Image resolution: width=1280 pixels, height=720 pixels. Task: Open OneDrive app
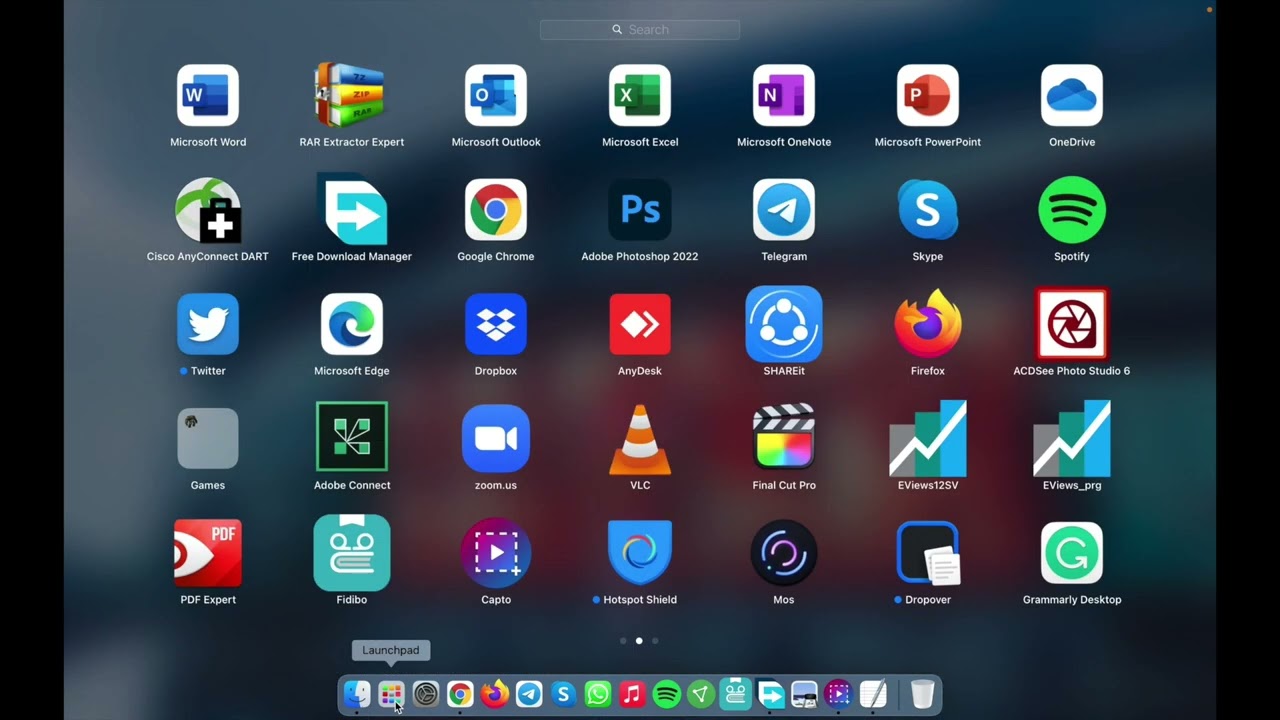pos(1072,96)
